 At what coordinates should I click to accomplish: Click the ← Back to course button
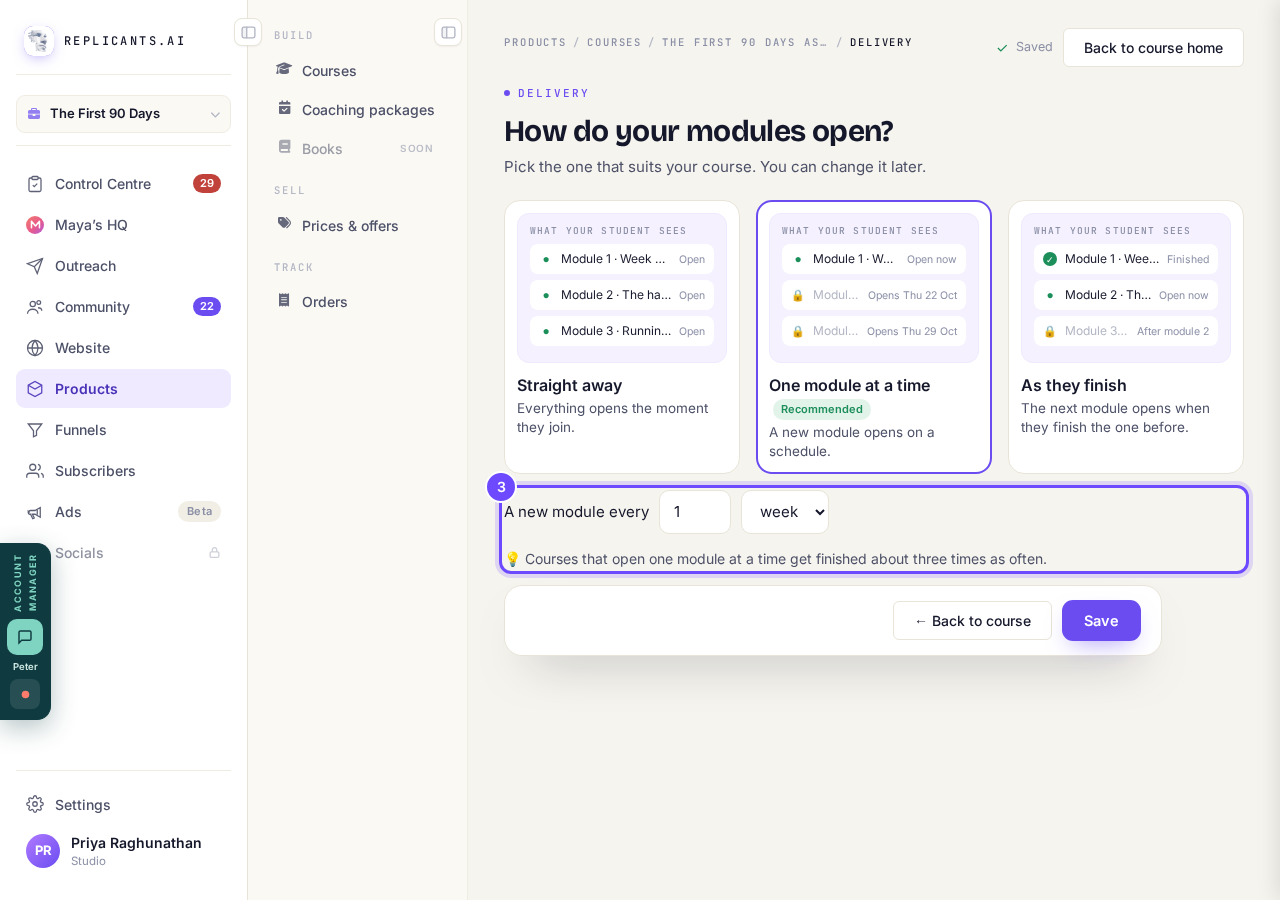click(x=972, y=621)
